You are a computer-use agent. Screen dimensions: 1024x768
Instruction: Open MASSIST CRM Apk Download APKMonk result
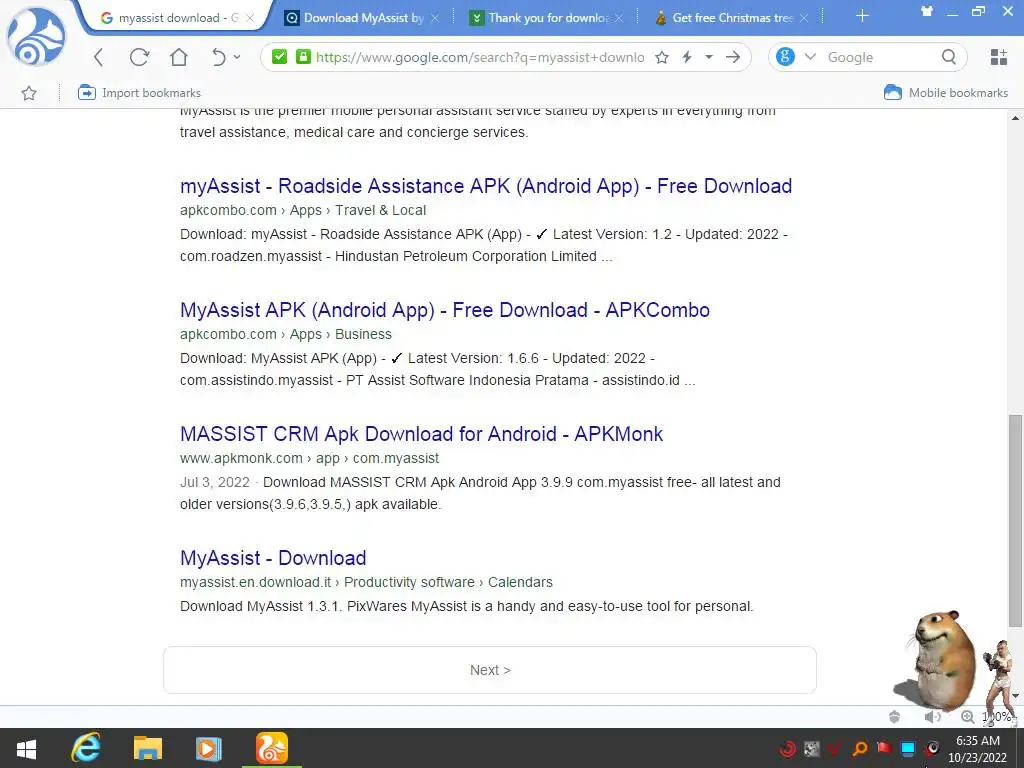point(421,434)
